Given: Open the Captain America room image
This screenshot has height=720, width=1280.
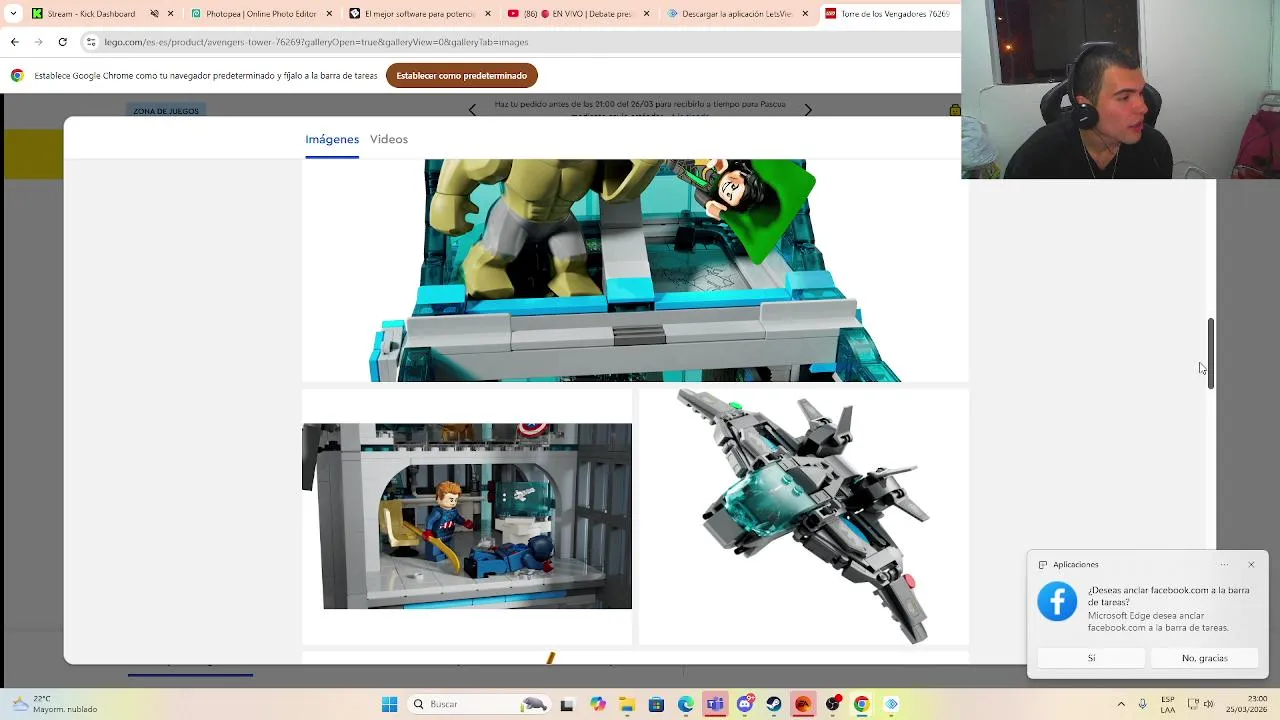Looking at the screenshot, I should tap(467, 516).
